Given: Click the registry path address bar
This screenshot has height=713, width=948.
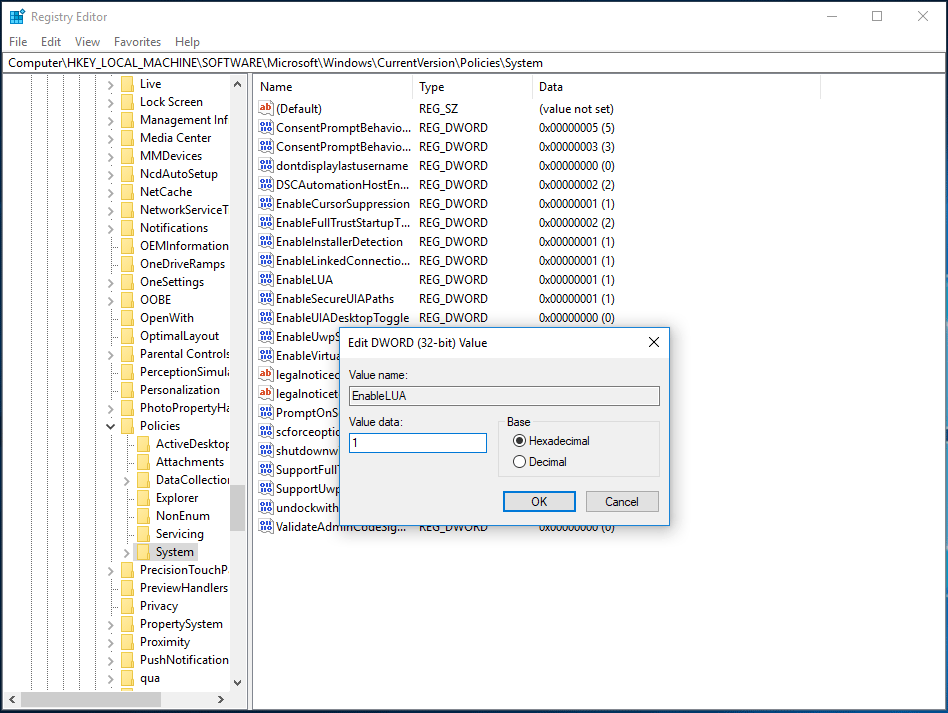Looking at the screenshot, I should (x=474, y=63).
